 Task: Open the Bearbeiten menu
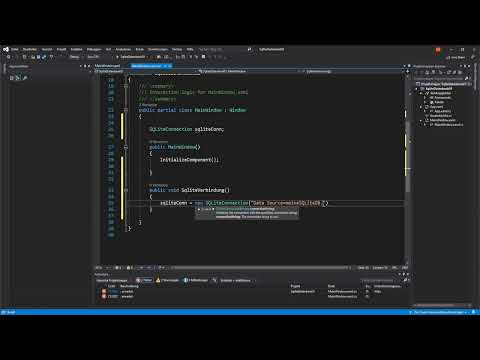point(30,49)
